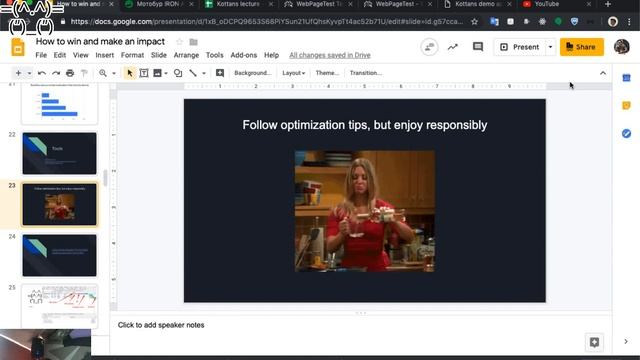Open the Add-ons menu
This screenshot has height=360, width=640.
244,55
